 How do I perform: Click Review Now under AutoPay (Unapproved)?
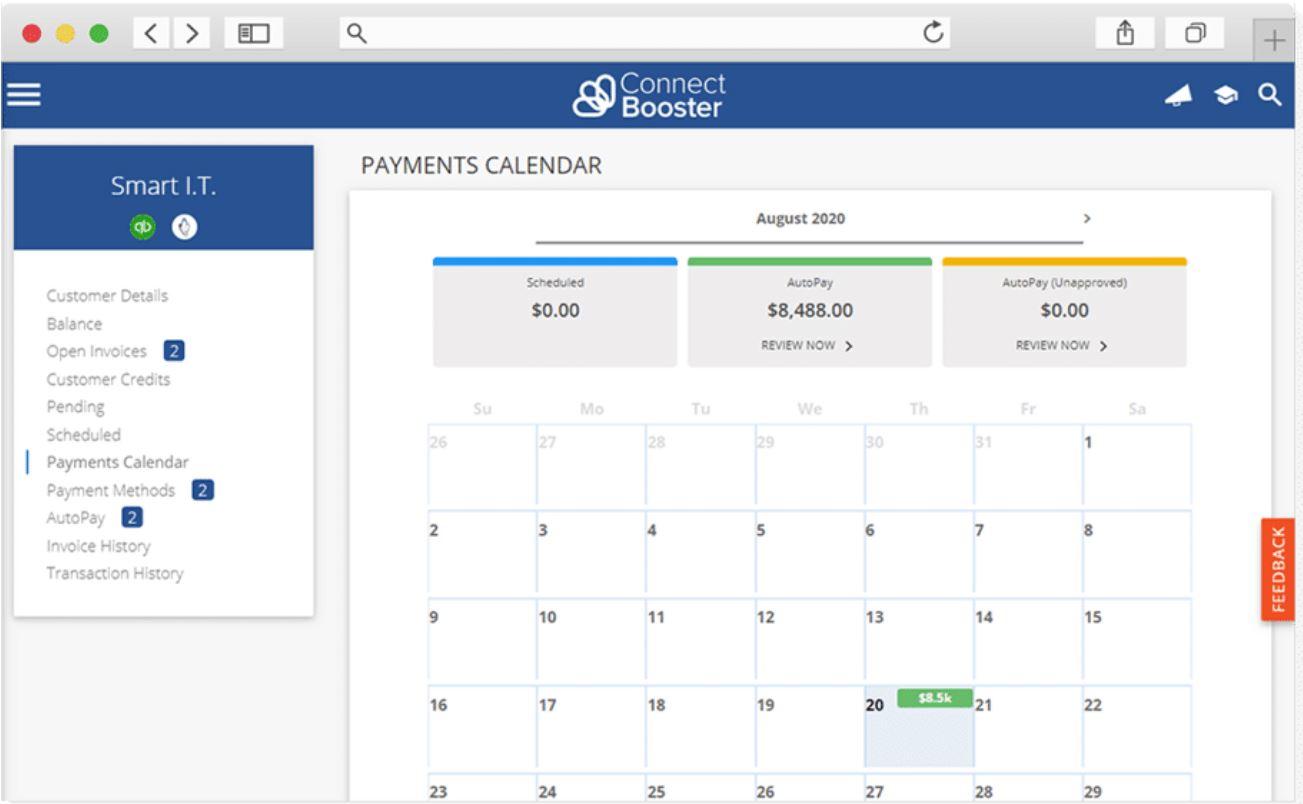click(1063, 346)
